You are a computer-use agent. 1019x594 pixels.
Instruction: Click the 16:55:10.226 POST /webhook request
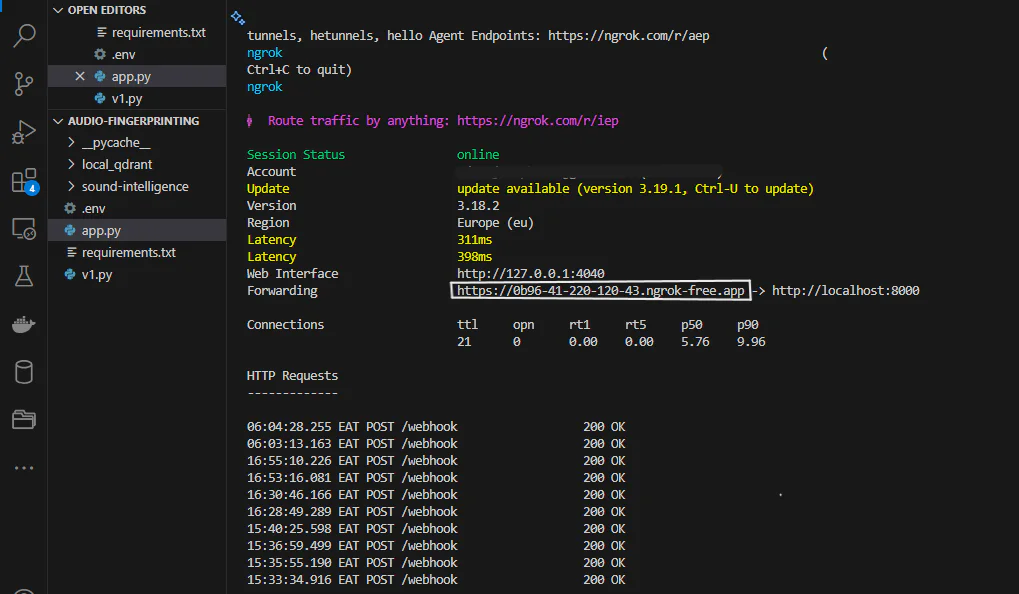pyautogui.click(x=435, y=461)
